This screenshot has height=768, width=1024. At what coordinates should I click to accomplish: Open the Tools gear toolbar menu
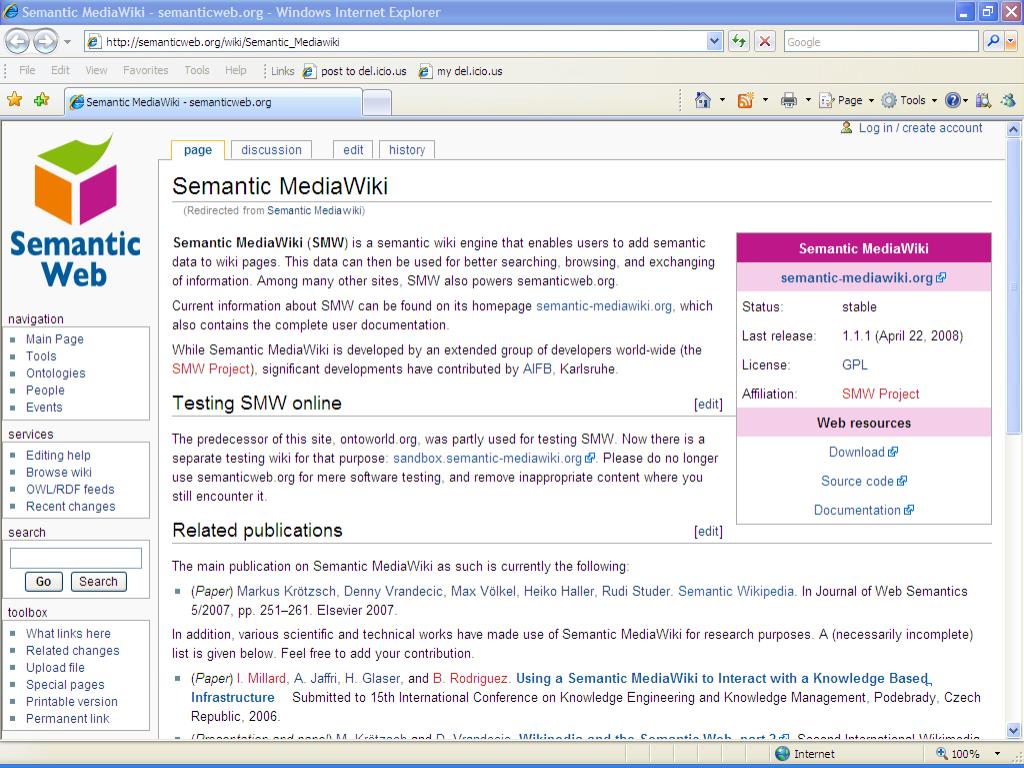click(909, 100)
